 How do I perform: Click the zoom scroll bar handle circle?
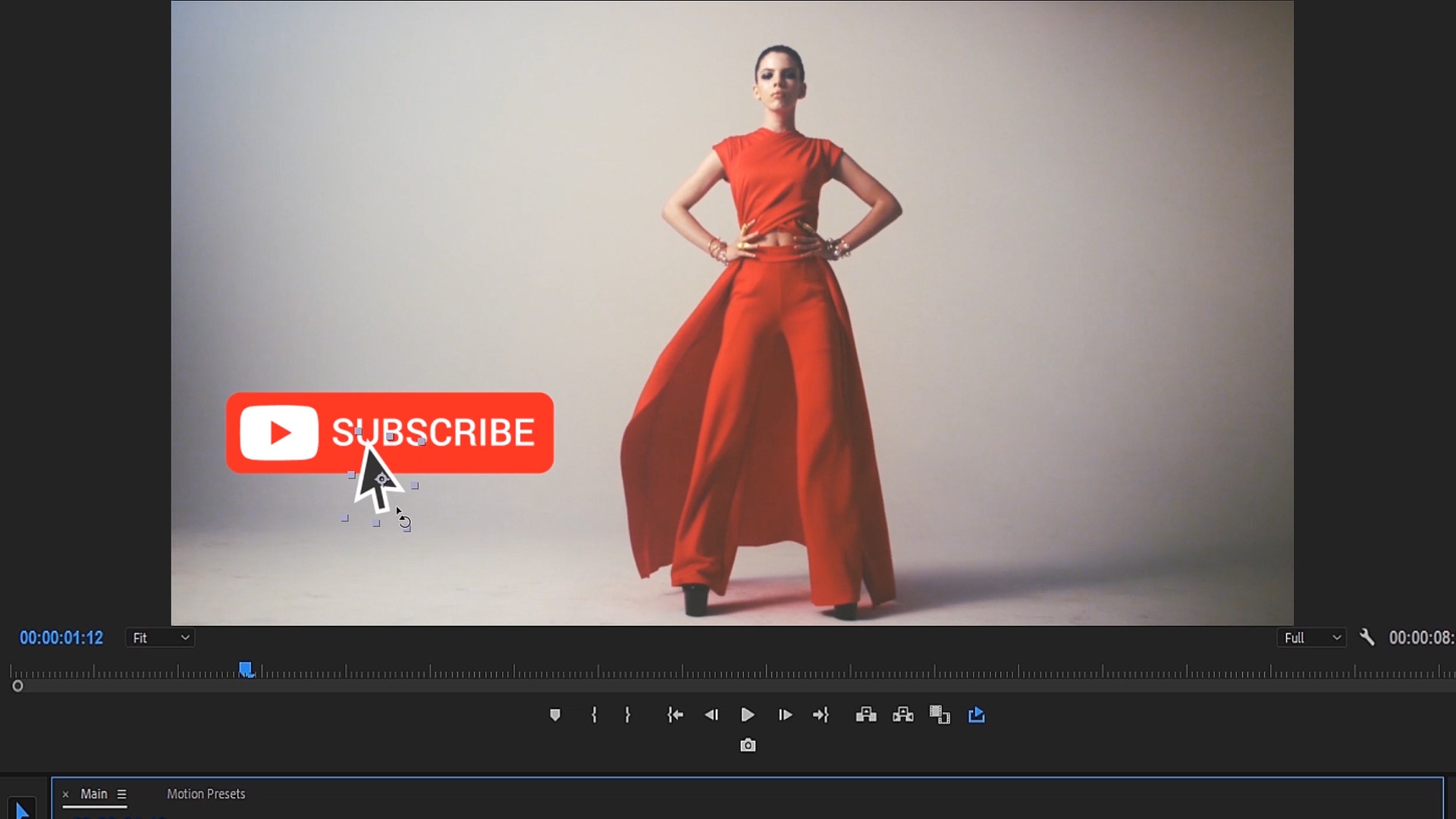(17, 686)
